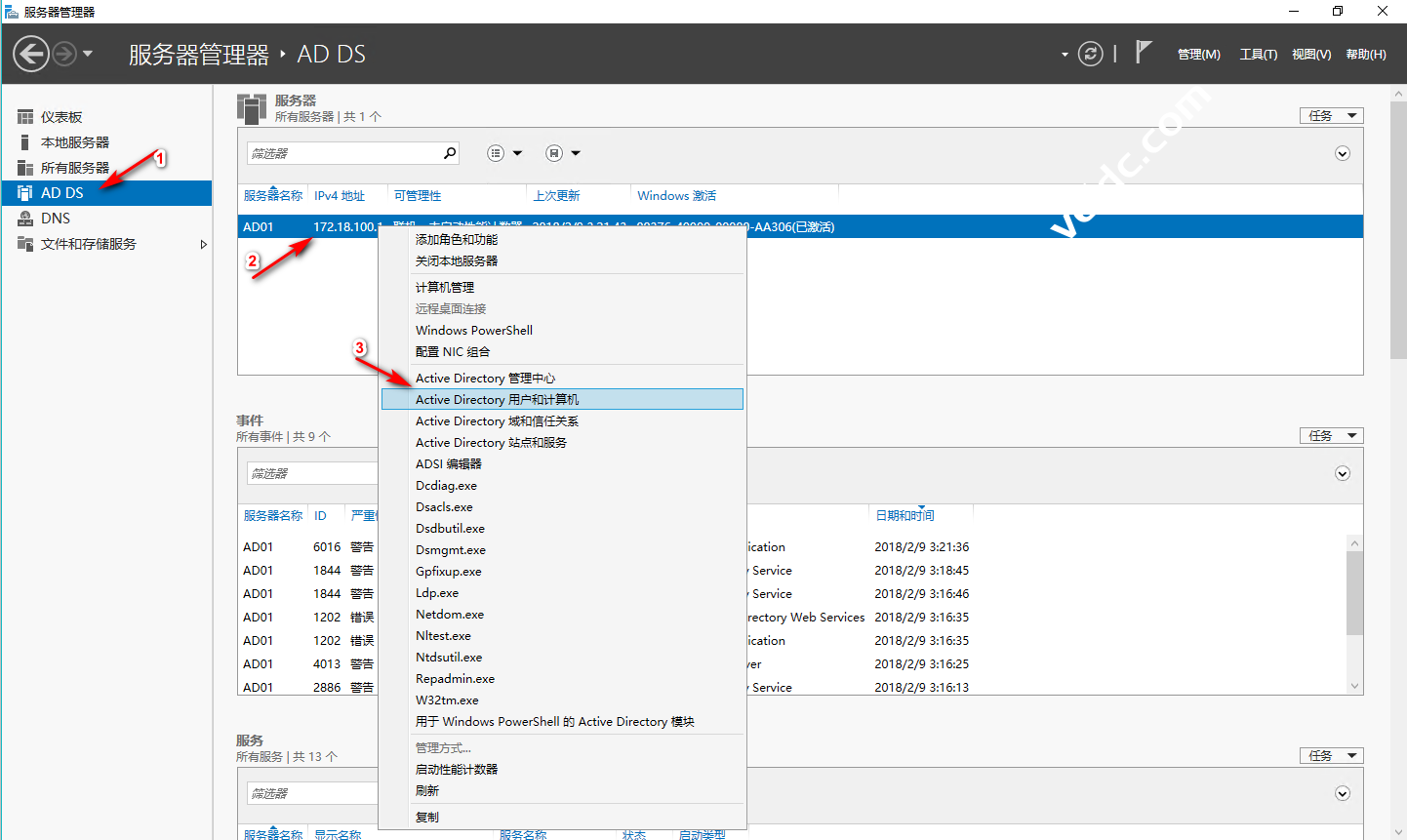Open the 任务 dropdown in the events panel
This screenshot has height=840, width=1407.
point(1331,435)
